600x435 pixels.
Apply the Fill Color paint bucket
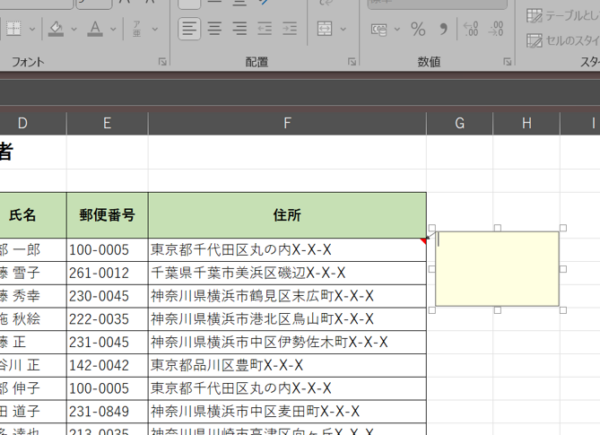pyautogui.click(x=55, y=28)
